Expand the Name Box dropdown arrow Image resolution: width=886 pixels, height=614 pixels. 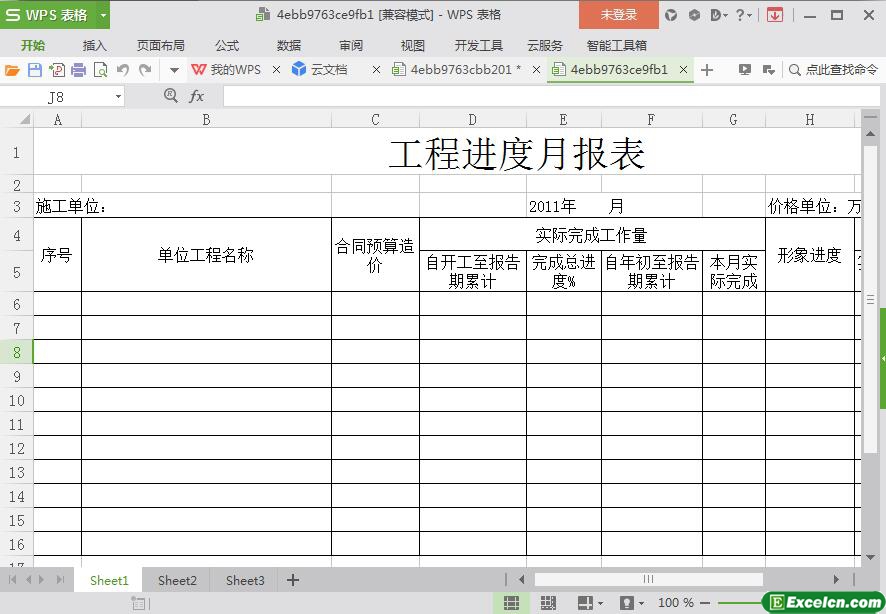(x=118, y=97)
